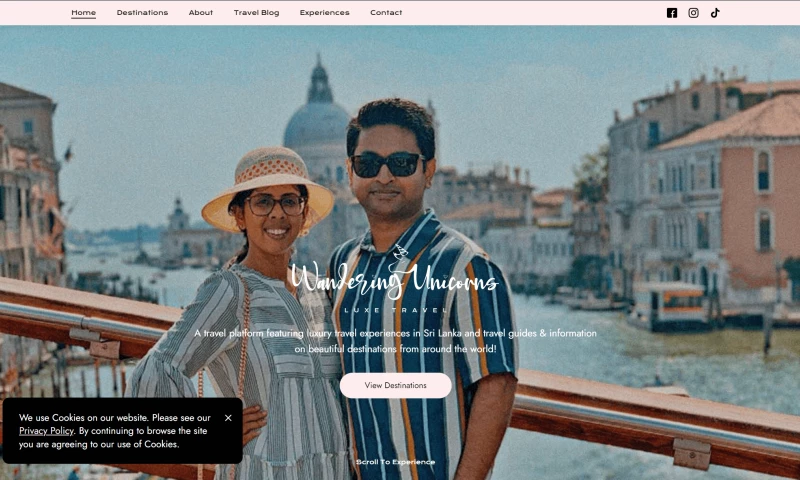
Task: Select the About menu item
Action: (201, 13)
